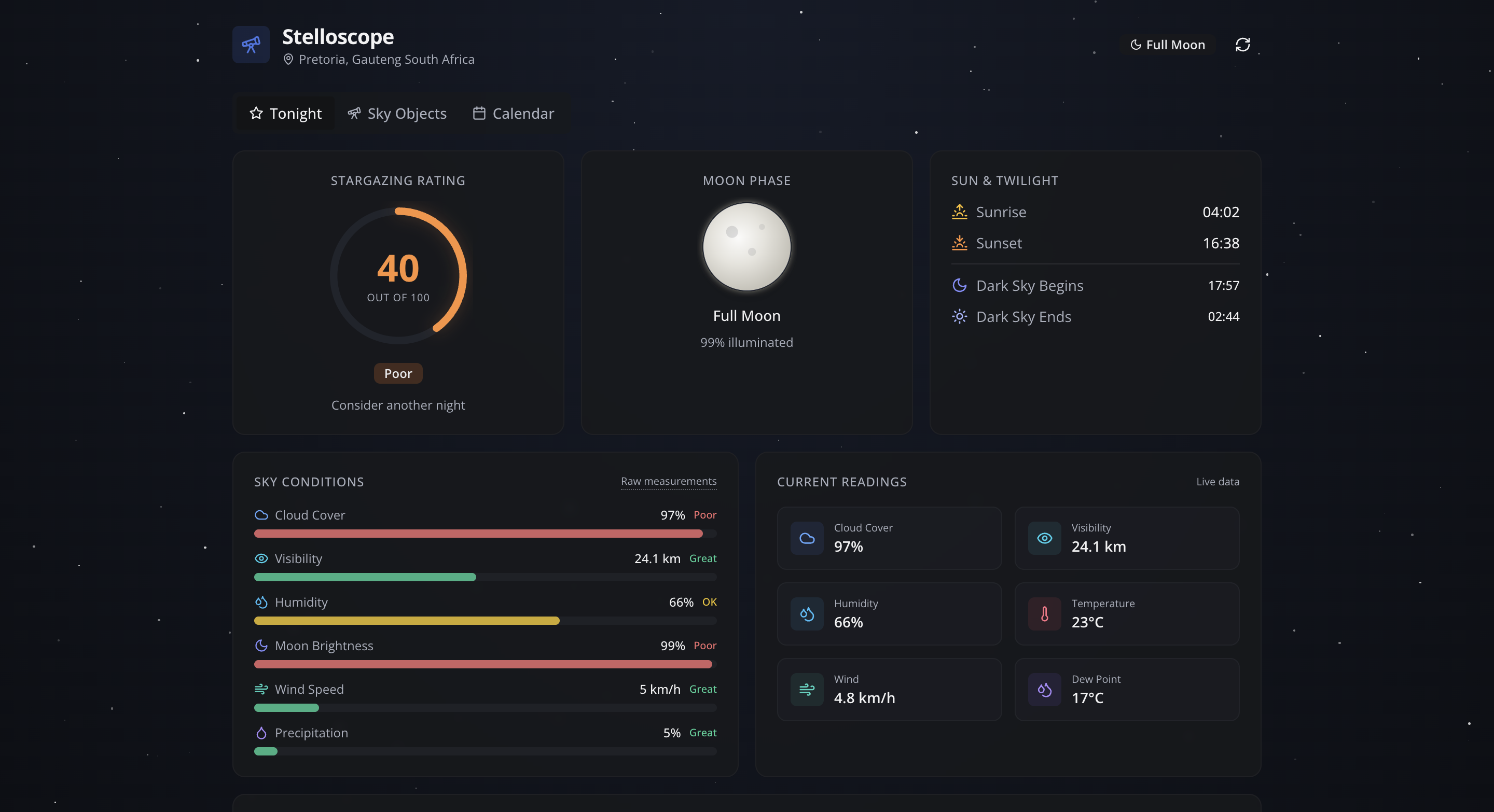Click the Raw measurements link
Screen dimensions: 1494x812
668,481
